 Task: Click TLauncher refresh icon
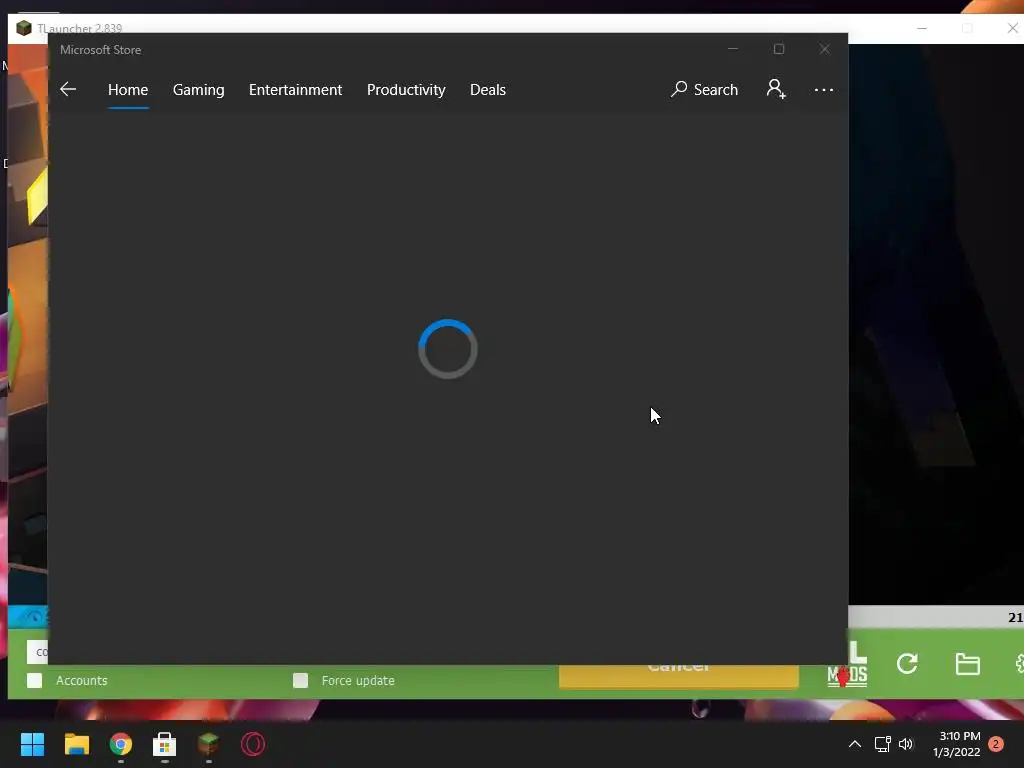[907, 664]
